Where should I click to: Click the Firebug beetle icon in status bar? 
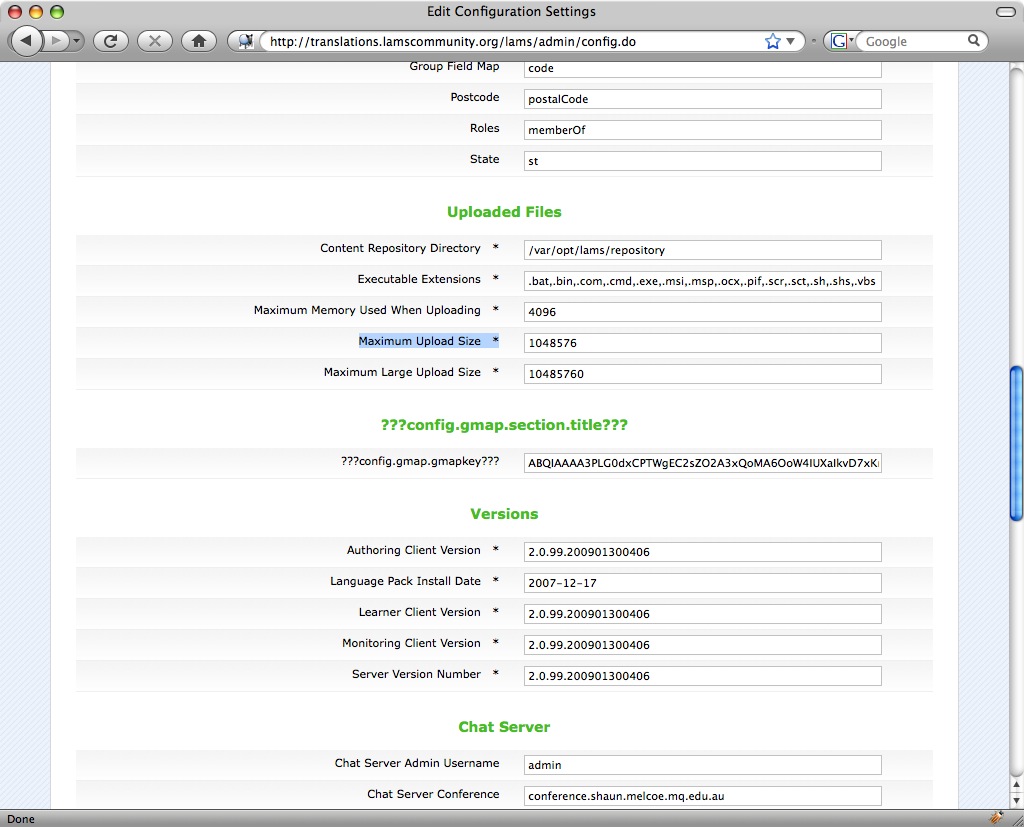coord(996,818)
